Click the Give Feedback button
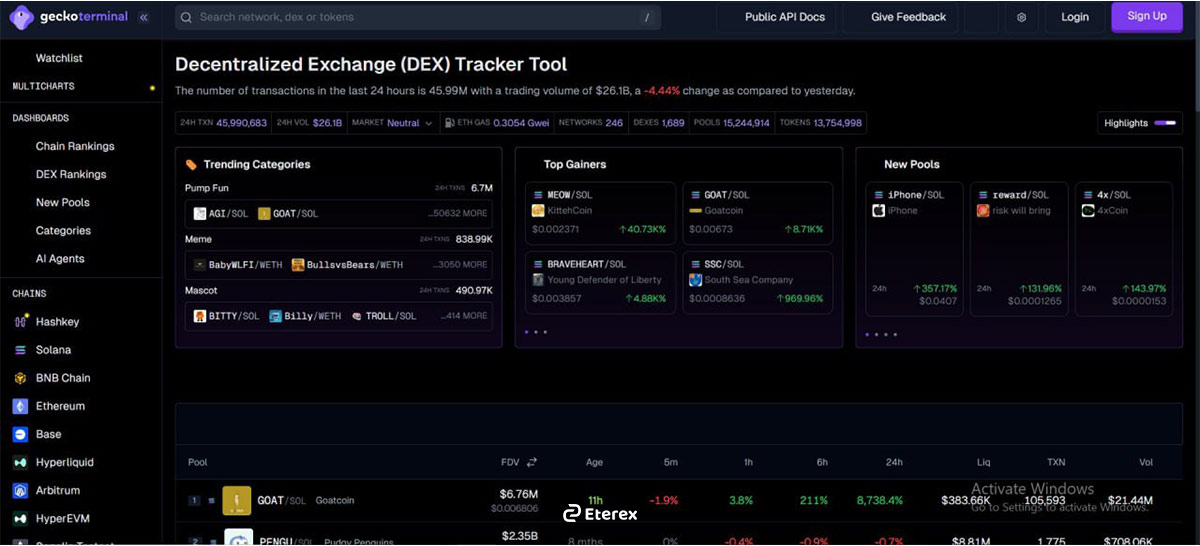This screenshot has width=1200, height=546. [908, 17]
